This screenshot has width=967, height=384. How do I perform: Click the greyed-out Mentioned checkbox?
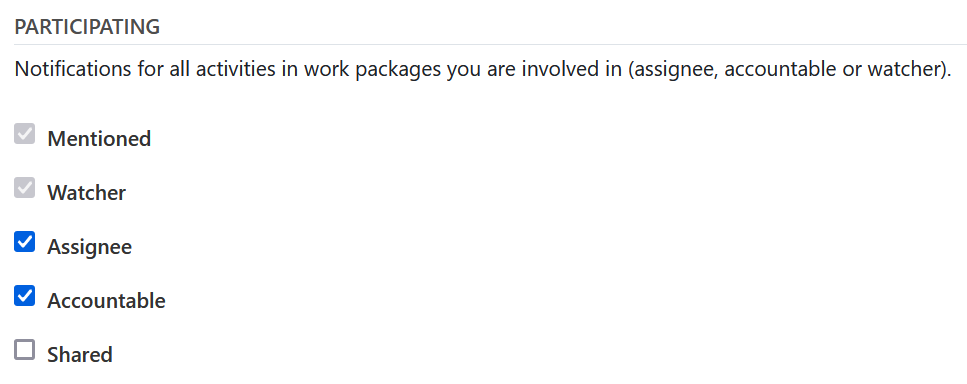point(25,134)
